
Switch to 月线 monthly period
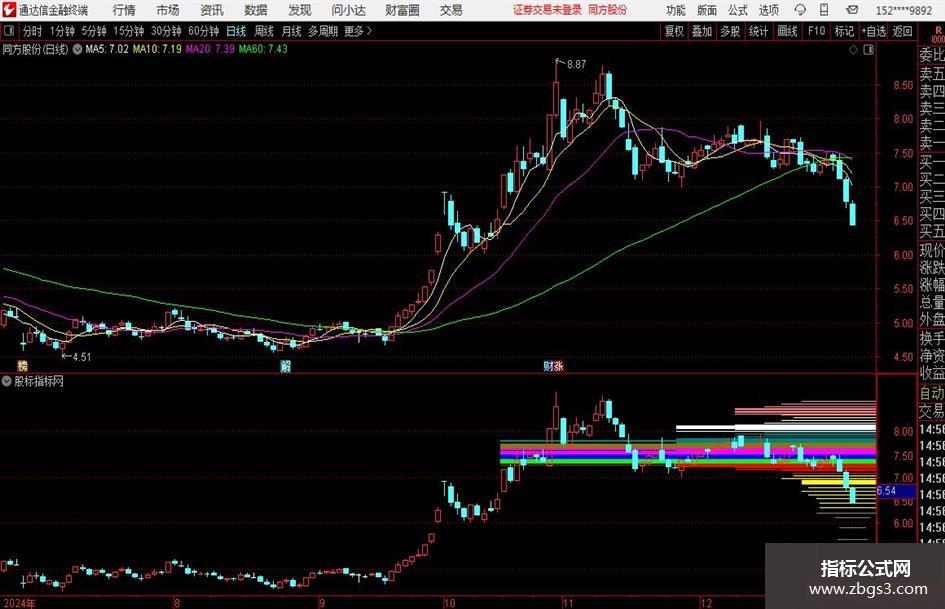292,31
